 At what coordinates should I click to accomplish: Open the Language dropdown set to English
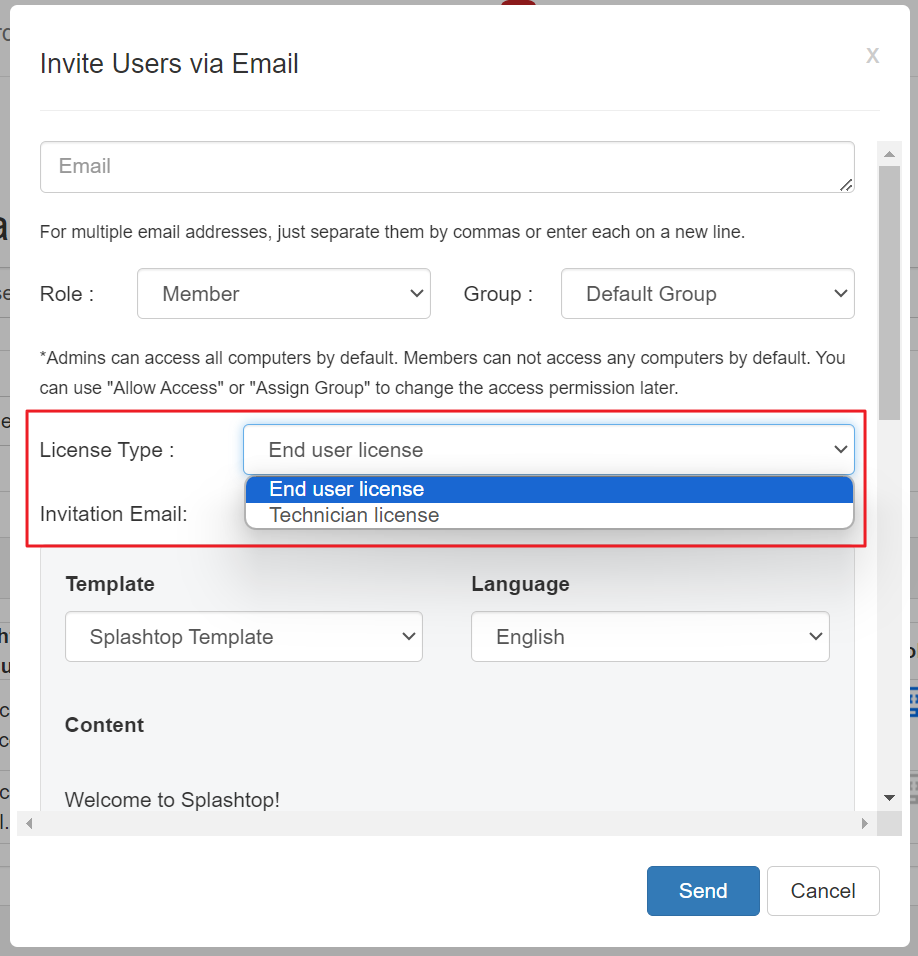pos(650,637)
